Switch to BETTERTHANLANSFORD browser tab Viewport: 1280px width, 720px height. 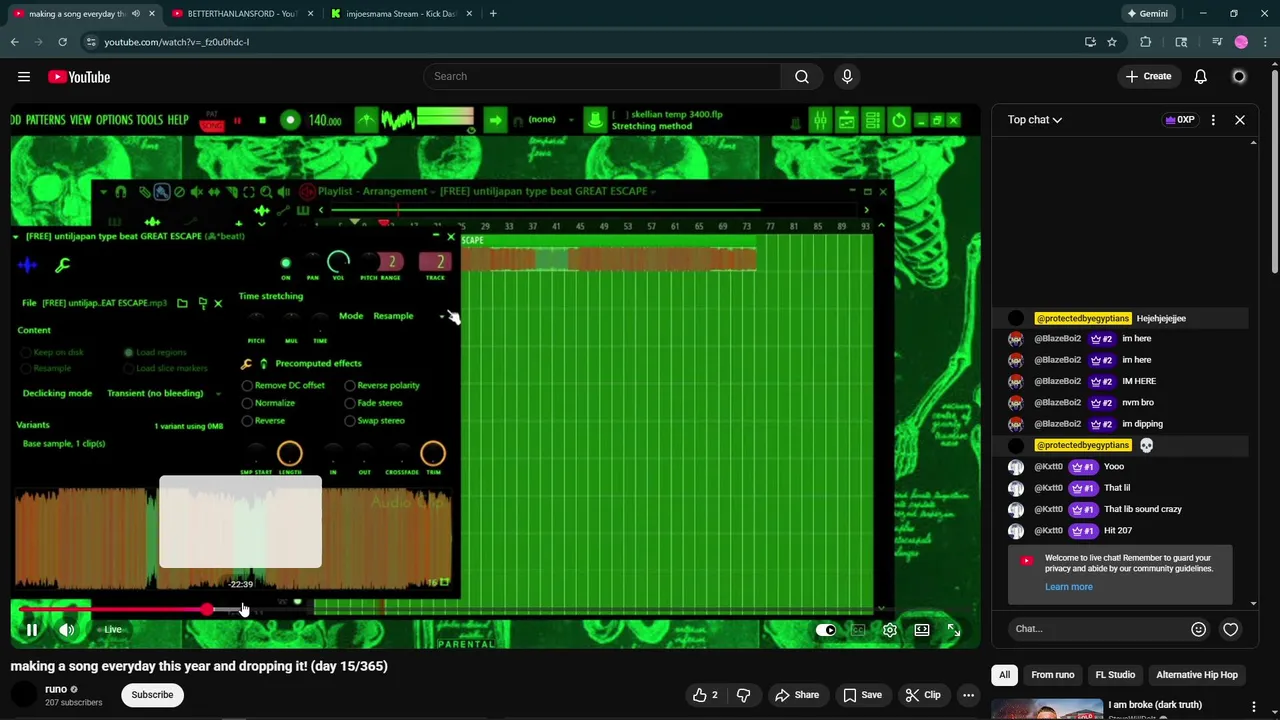tap(240, 14)
